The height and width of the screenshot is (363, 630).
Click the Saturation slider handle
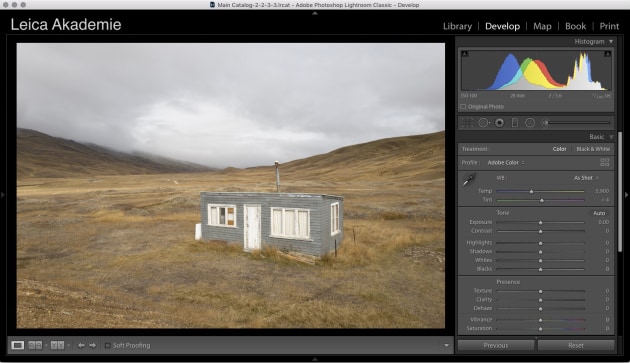pyautogui.click(x=540, y=329)
